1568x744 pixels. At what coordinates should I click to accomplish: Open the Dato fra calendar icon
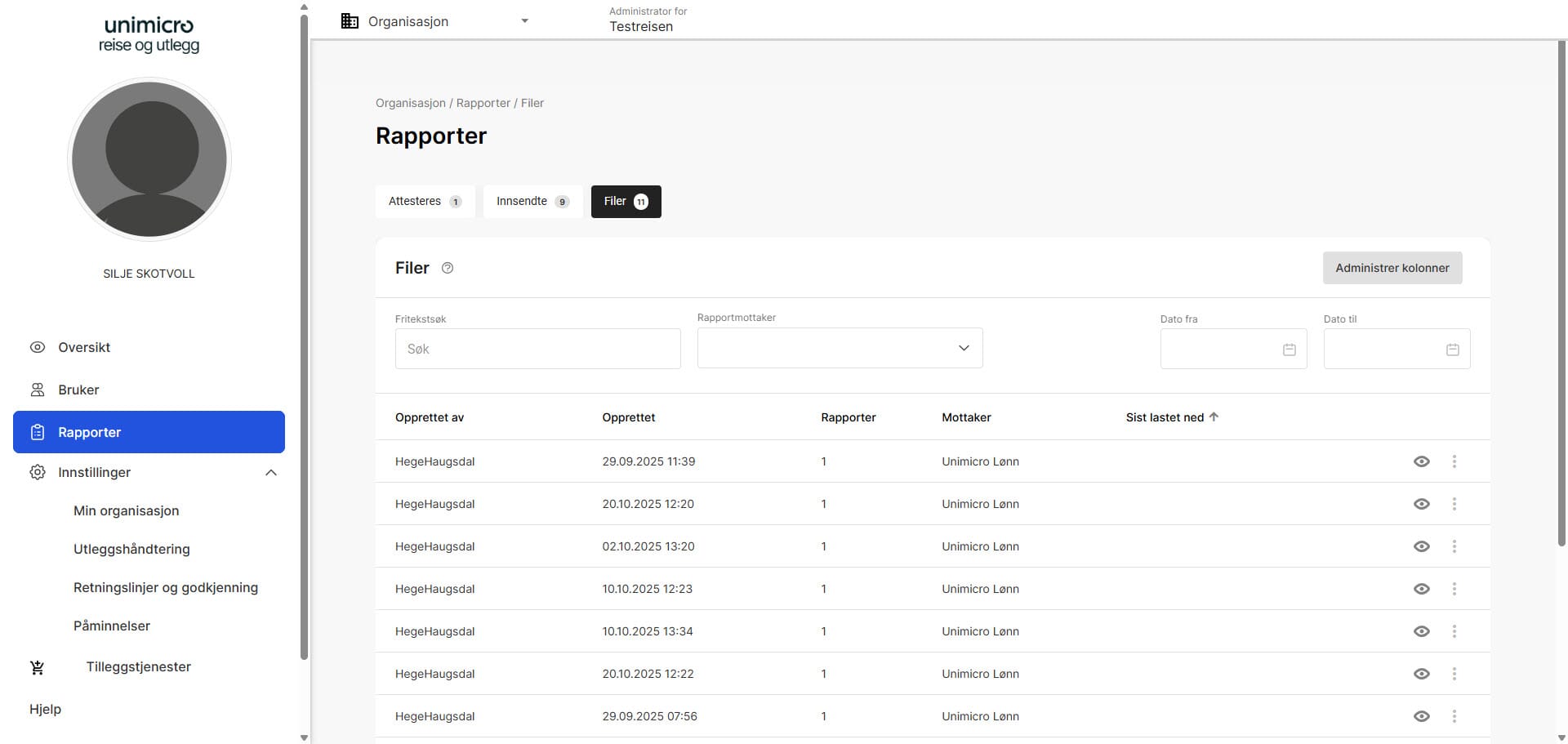1290,350
